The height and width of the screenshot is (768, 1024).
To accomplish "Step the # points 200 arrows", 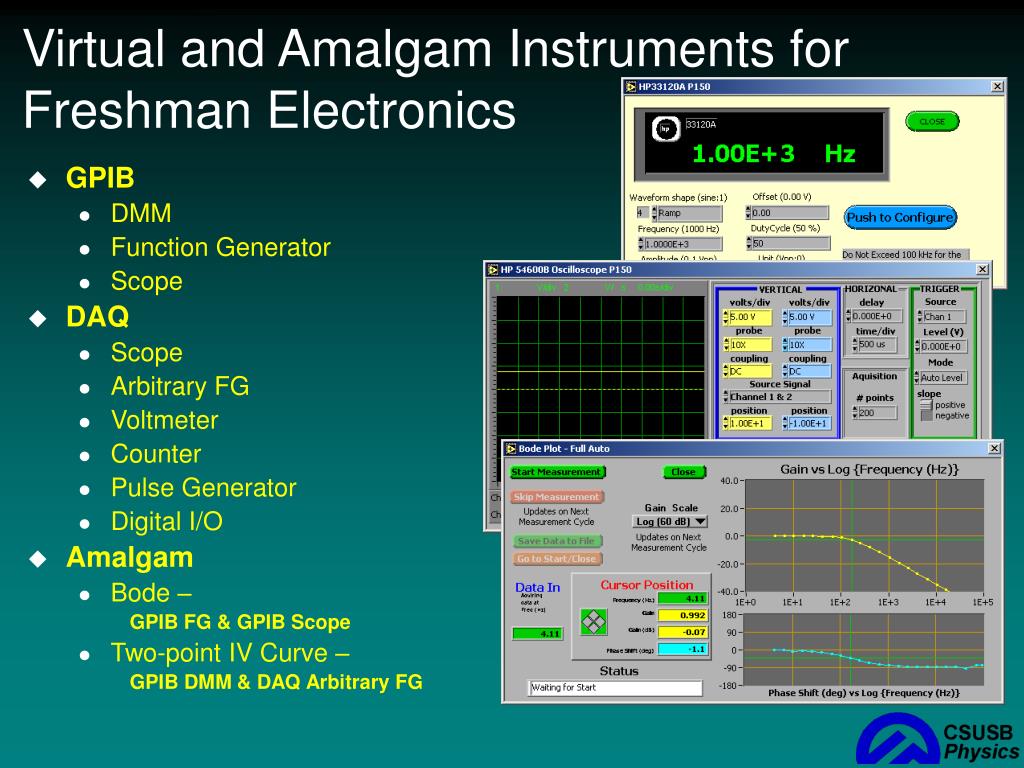I will [855, 413].
